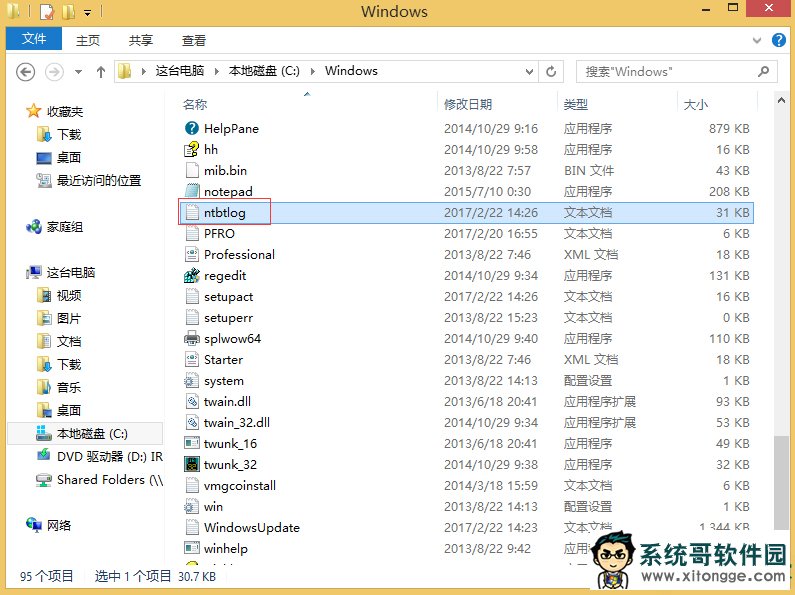Sort by the 名称 column header
This screenshot has height=595, width=795.
click(195, 104)
